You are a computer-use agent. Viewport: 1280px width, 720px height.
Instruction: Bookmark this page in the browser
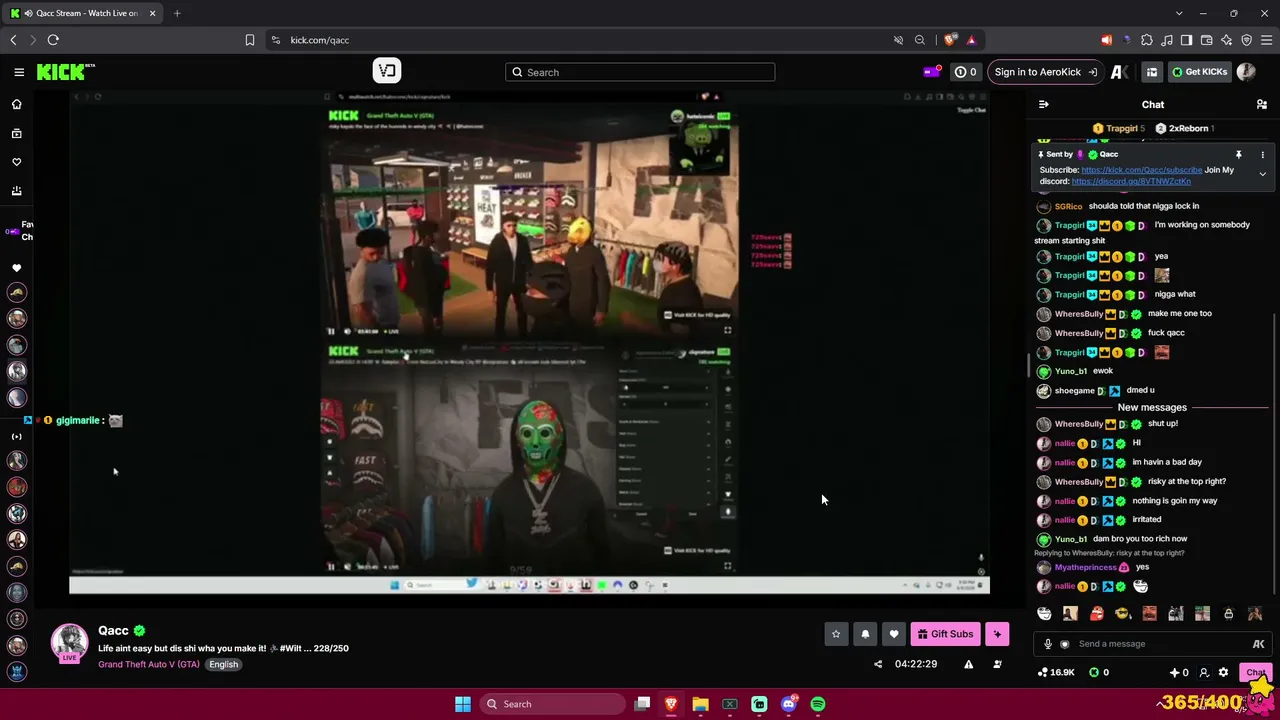(250, 40)
